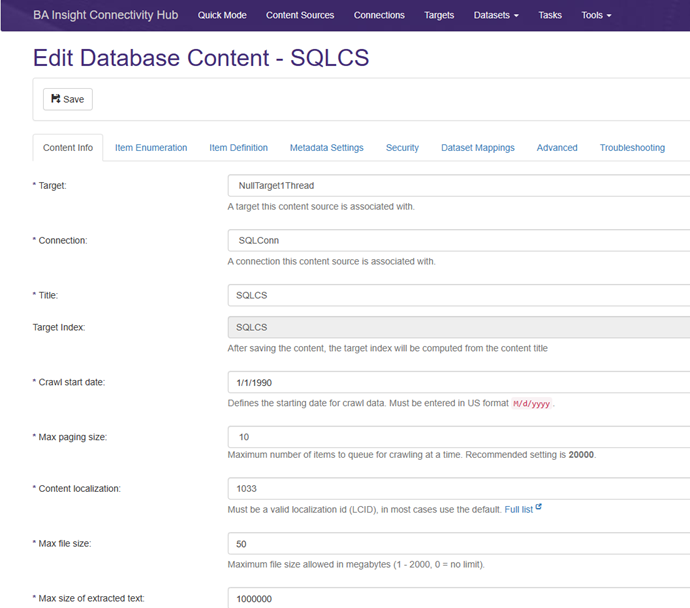Switch to the Item Enumeration tab
The height and width of the screenshot is (608, 690).
click(151, 147)
